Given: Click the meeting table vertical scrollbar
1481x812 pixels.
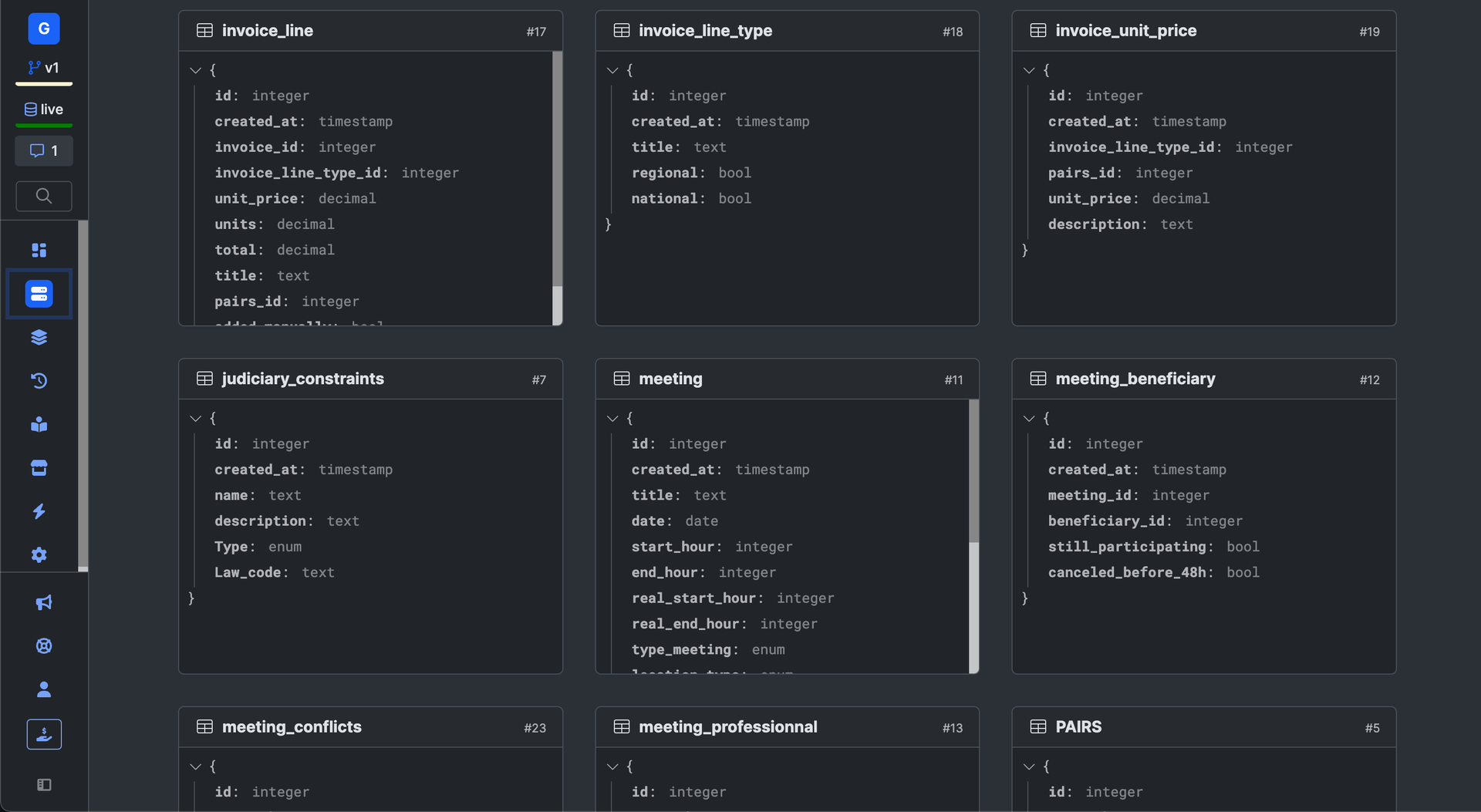Looking at the screenshot, I should point(973,470).
